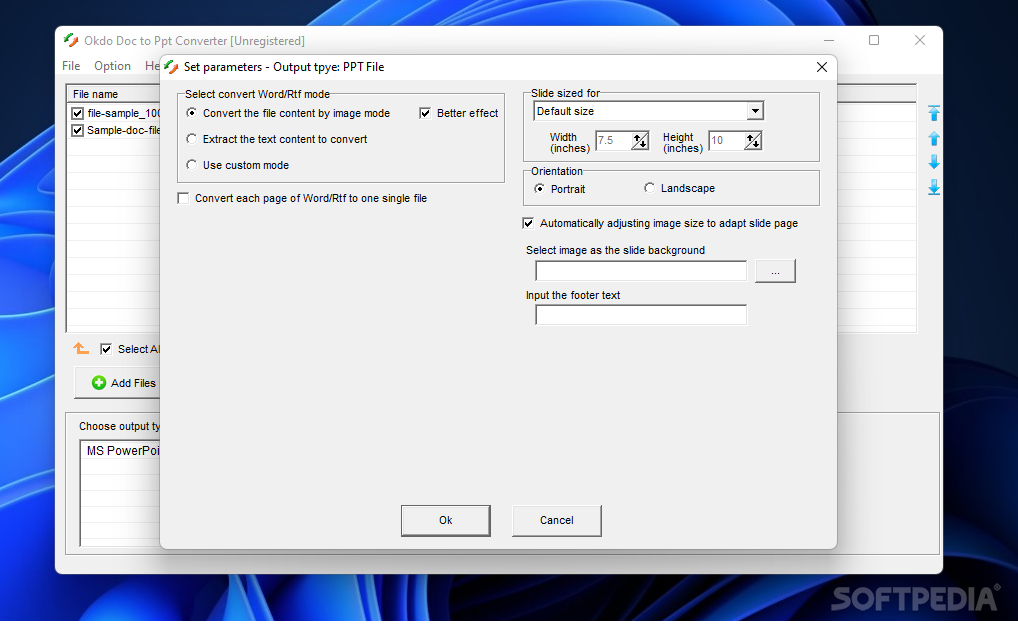Click the Width inches spinner arrows
Image resolution: width=1018 pixels, height=626 pixels.
click(x=639, y=141)
